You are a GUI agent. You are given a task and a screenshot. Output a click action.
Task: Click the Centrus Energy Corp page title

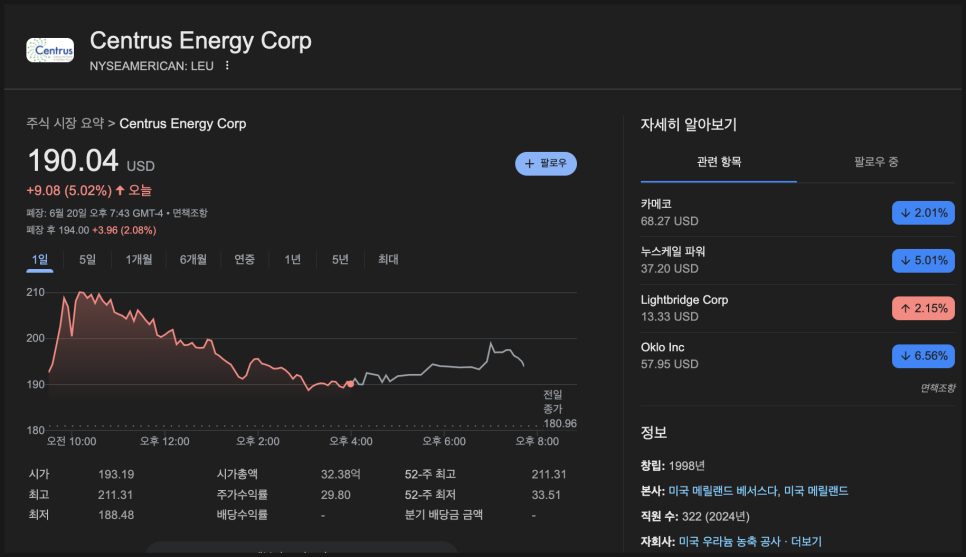click(x=201, y=41)
